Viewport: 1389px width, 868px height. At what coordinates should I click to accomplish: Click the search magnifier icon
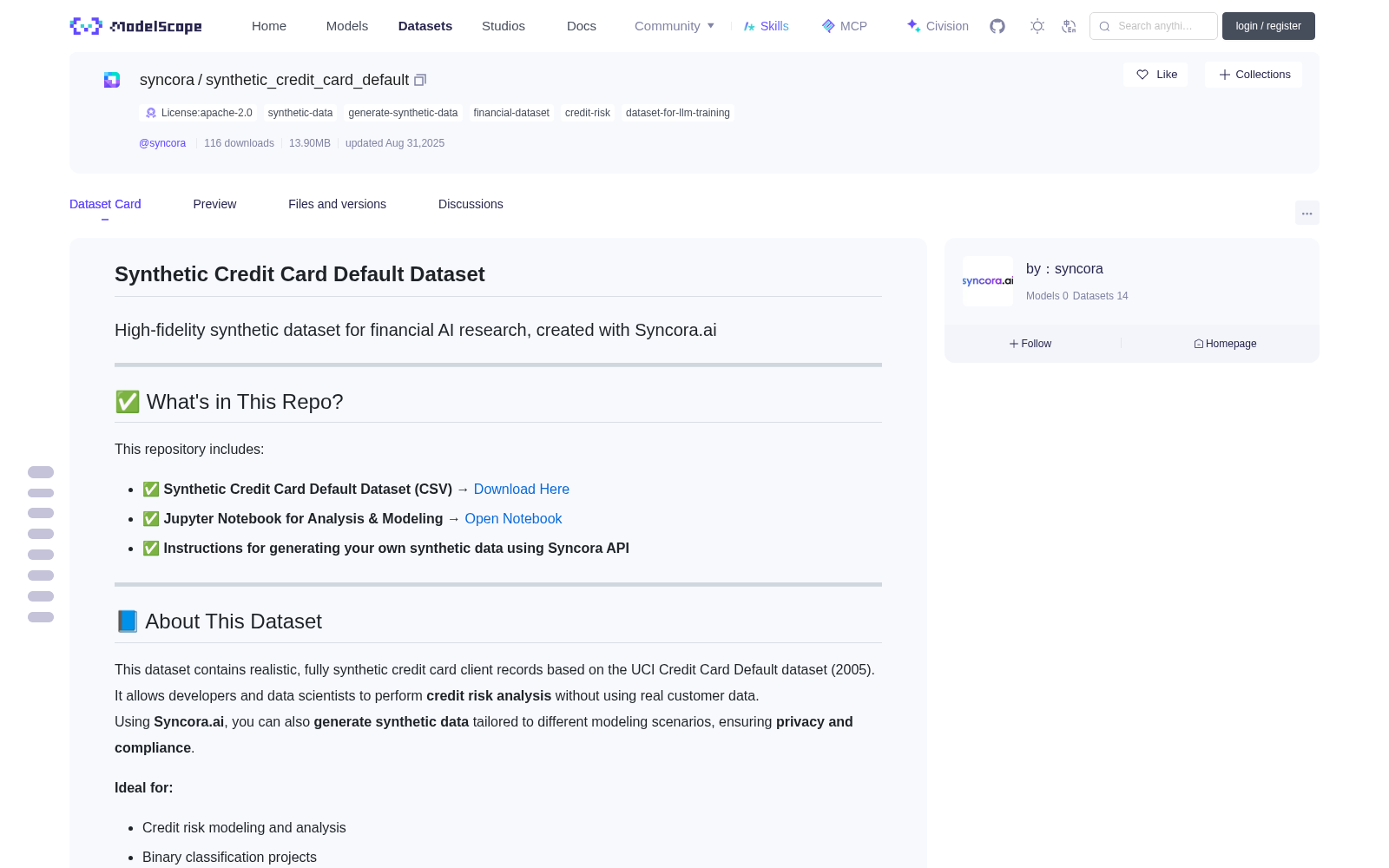(x=1104, y=26)
